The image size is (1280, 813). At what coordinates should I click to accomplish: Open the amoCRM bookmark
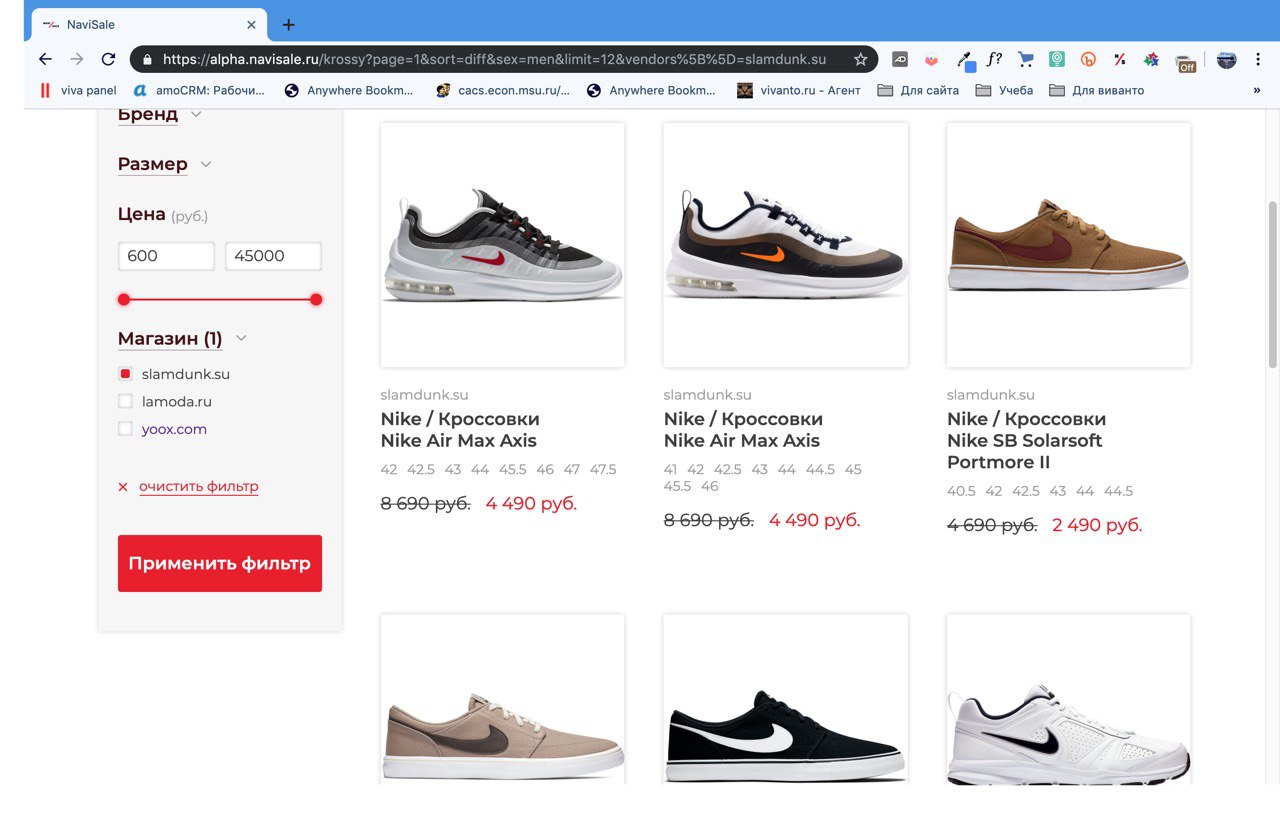199,90
